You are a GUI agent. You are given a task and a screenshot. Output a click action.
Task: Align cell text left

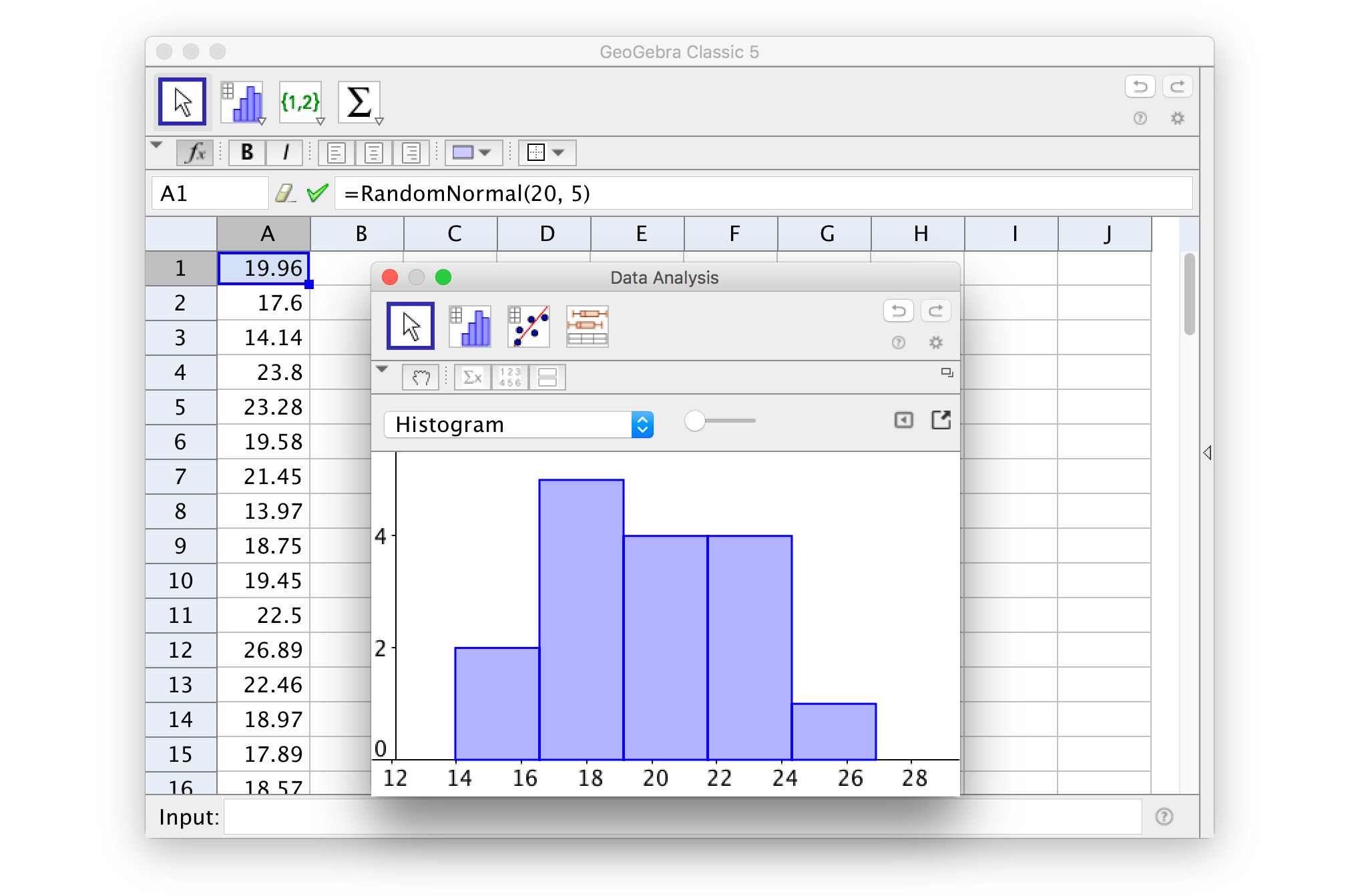[x=336, y=153]
